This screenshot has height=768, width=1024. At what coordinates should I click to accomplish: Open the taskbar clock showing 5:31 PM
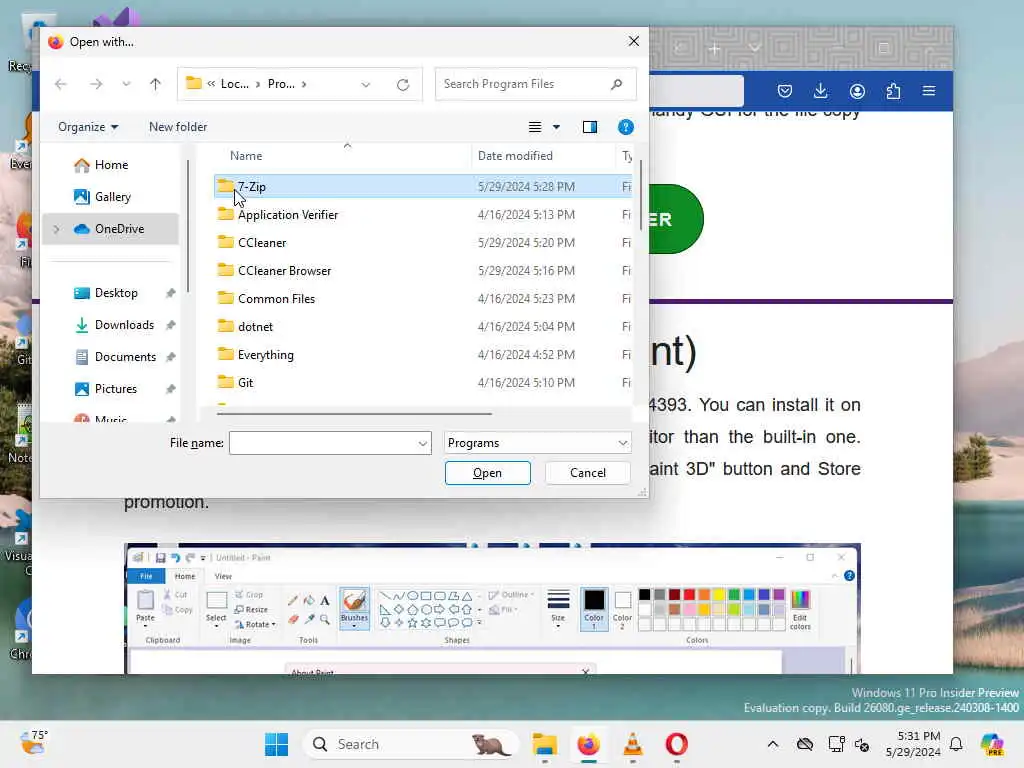pyautogui.click(x=913, y=744)
